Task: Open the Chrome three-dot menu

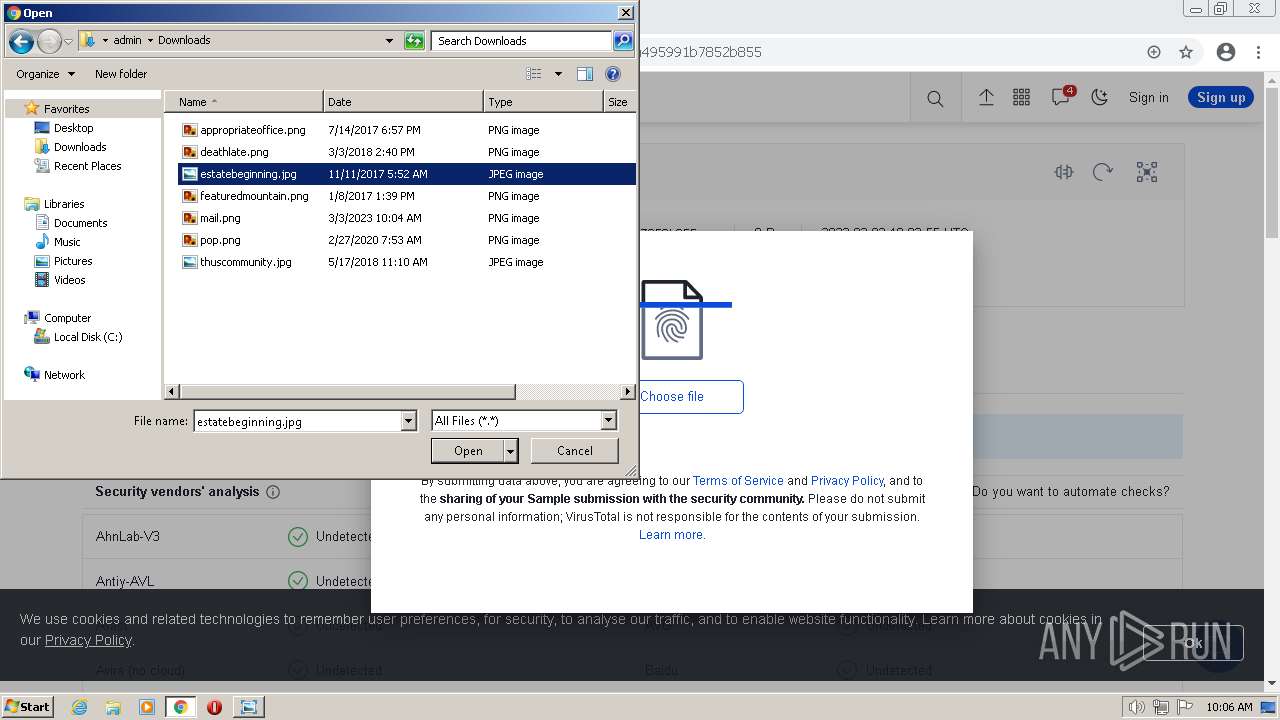Action: pyautogui.click(x=1257, y=52)
